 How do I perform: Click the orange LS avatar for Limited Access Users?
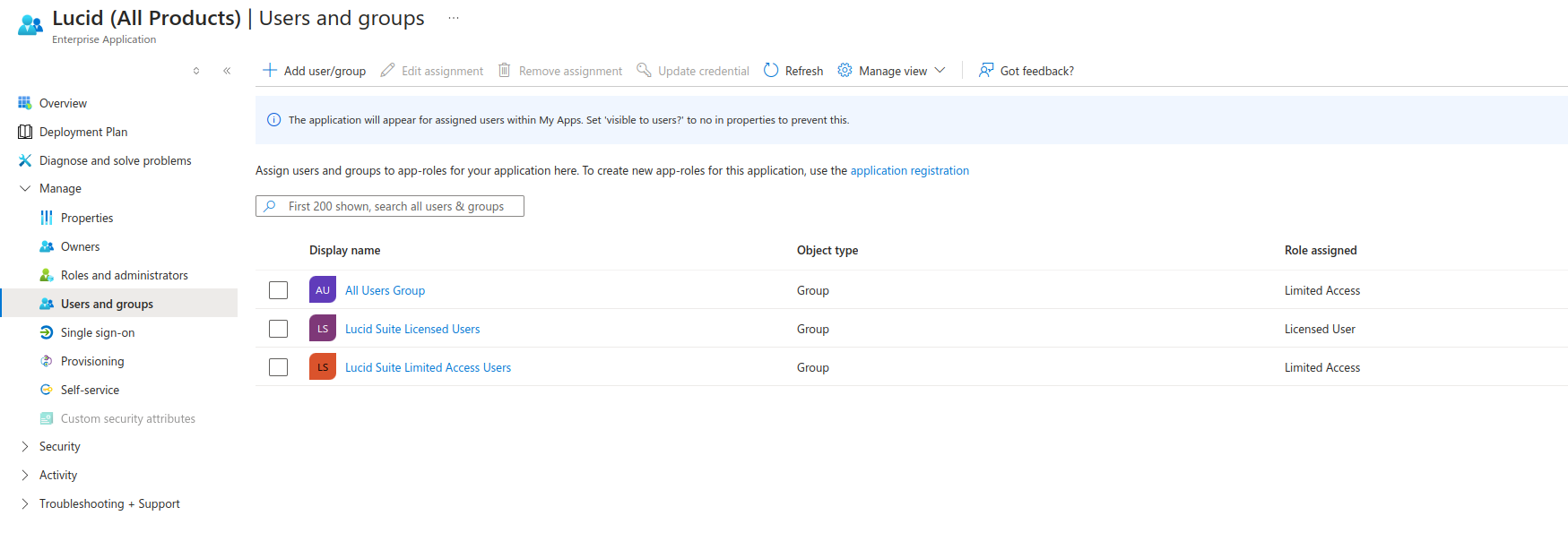pos(323,367)
